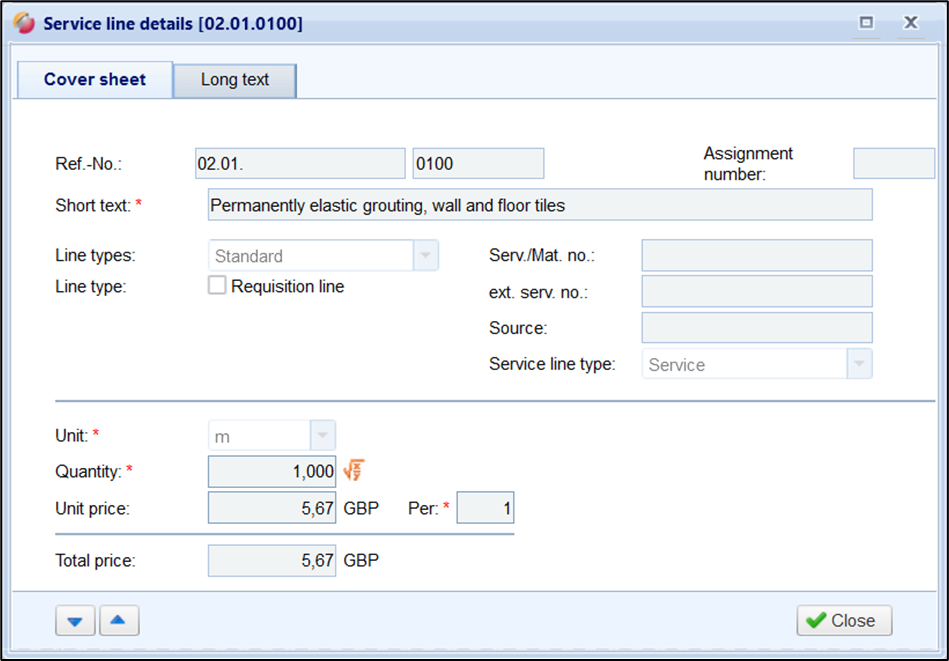Close dialog using title bar X
The image size is (949, 661).
[910, 23]
